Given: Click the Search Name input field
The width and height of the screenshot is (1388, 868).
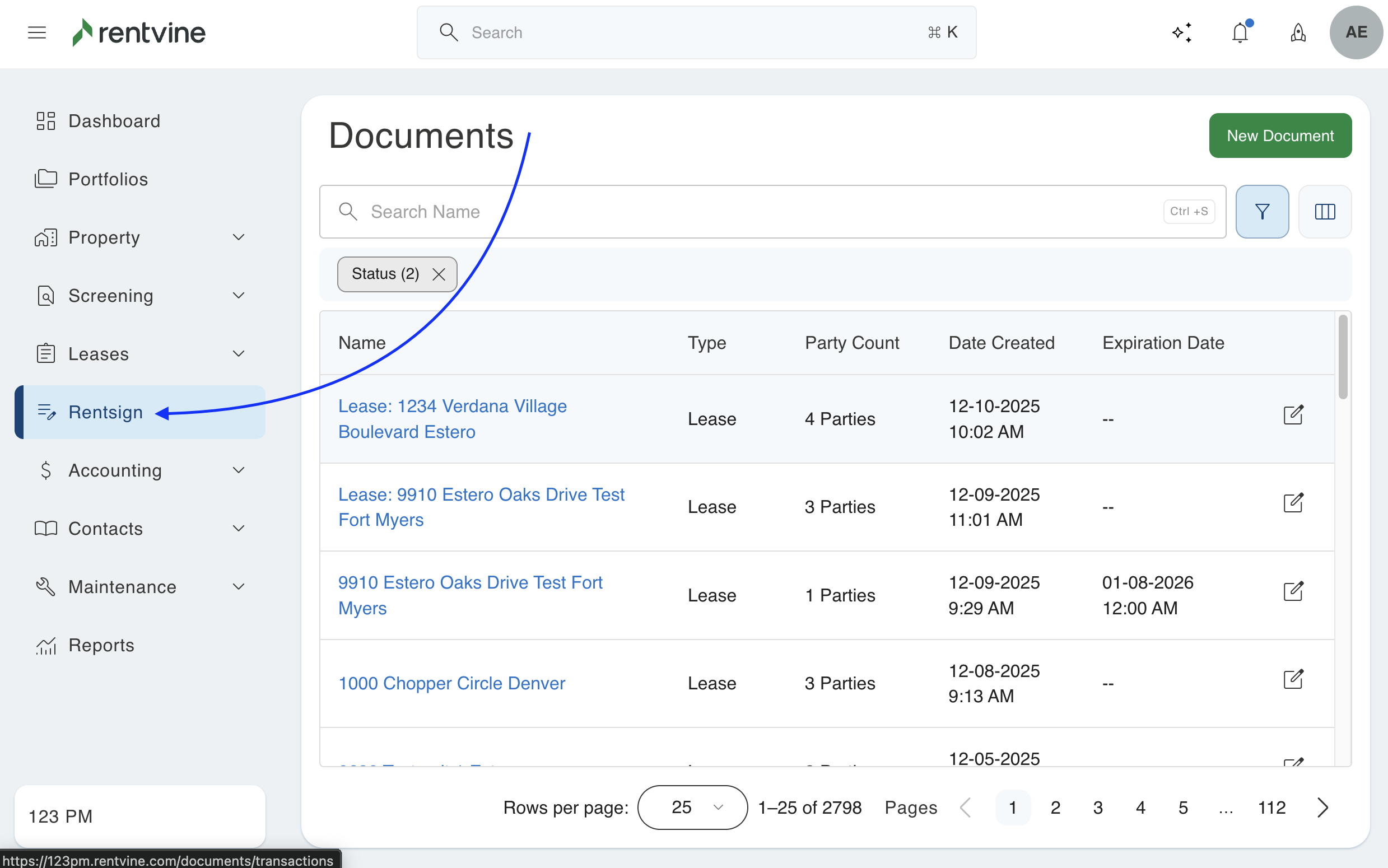Looking at the screenshot, I should pos(746,212).
